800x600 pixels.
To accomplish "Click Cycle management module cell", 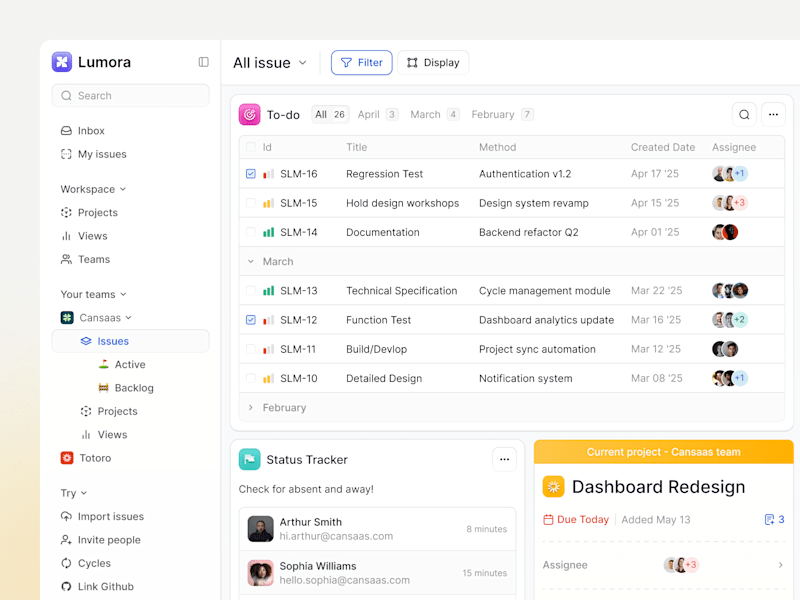I will point(544,291).
